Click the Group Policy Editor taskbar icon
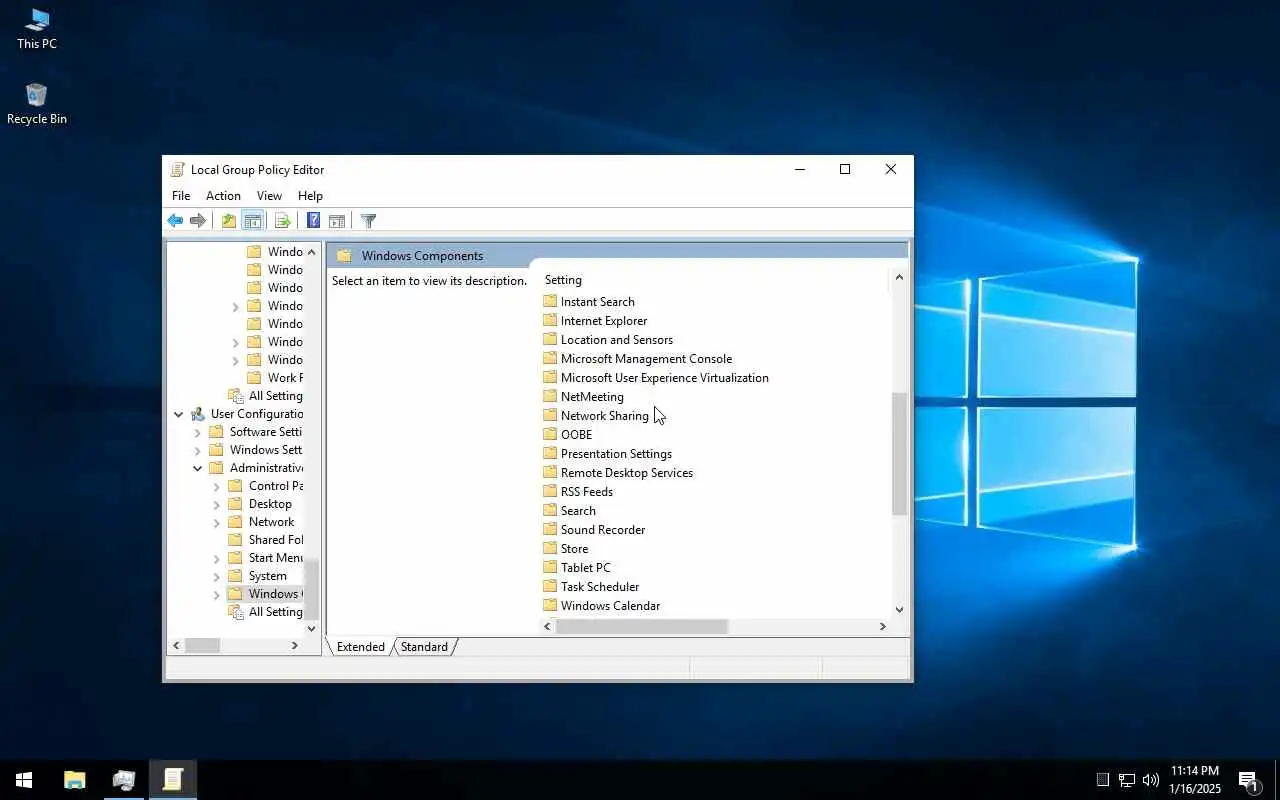1280x800 pixels. (x=173, y=780)
